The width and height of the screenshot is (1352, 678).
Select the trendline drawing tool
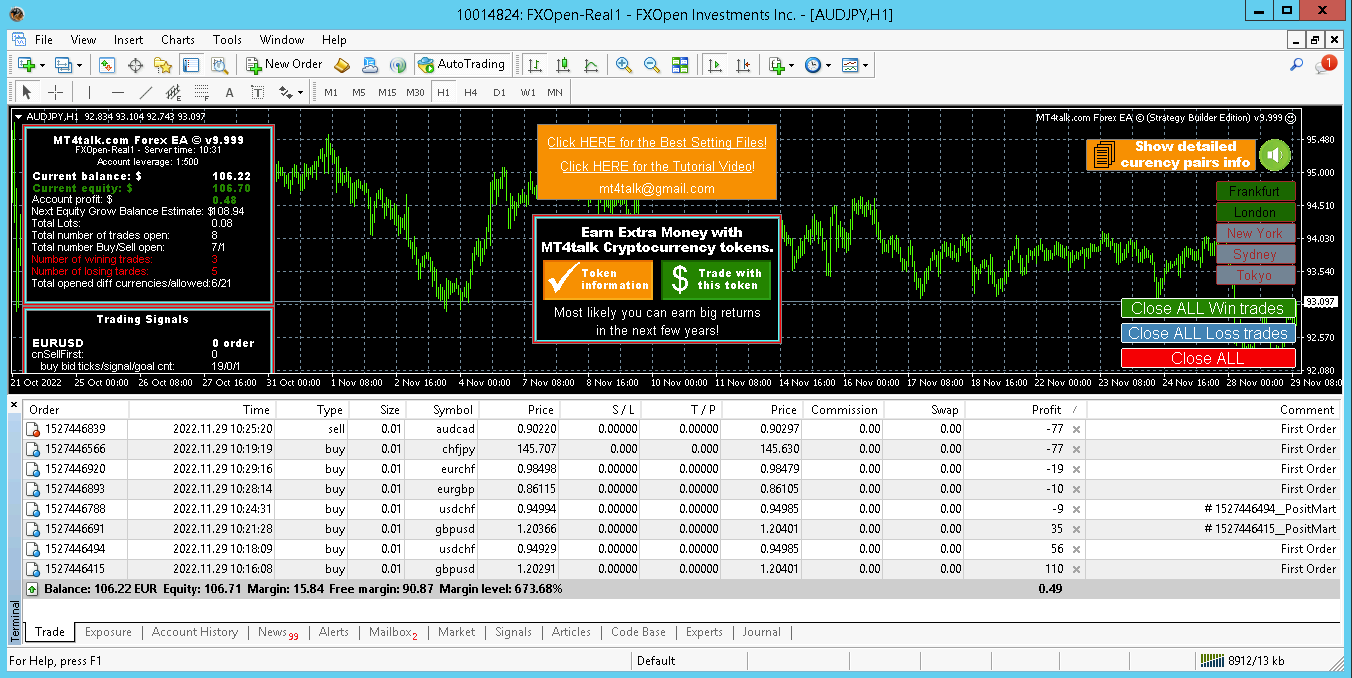145,92
